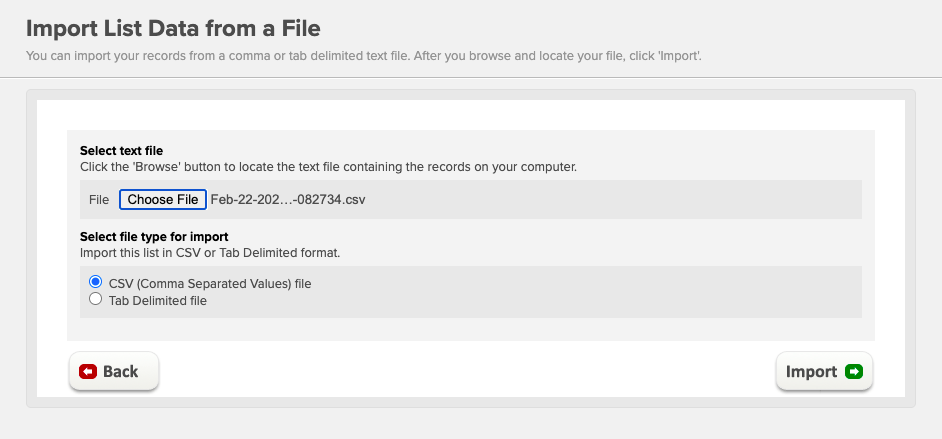Click the 'Select text file' section heading

121,151
